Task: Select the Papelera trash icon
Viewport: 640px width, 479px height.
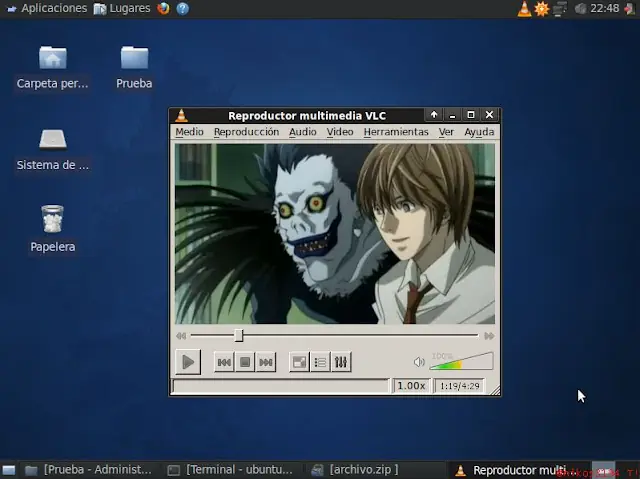Action: 53,228
